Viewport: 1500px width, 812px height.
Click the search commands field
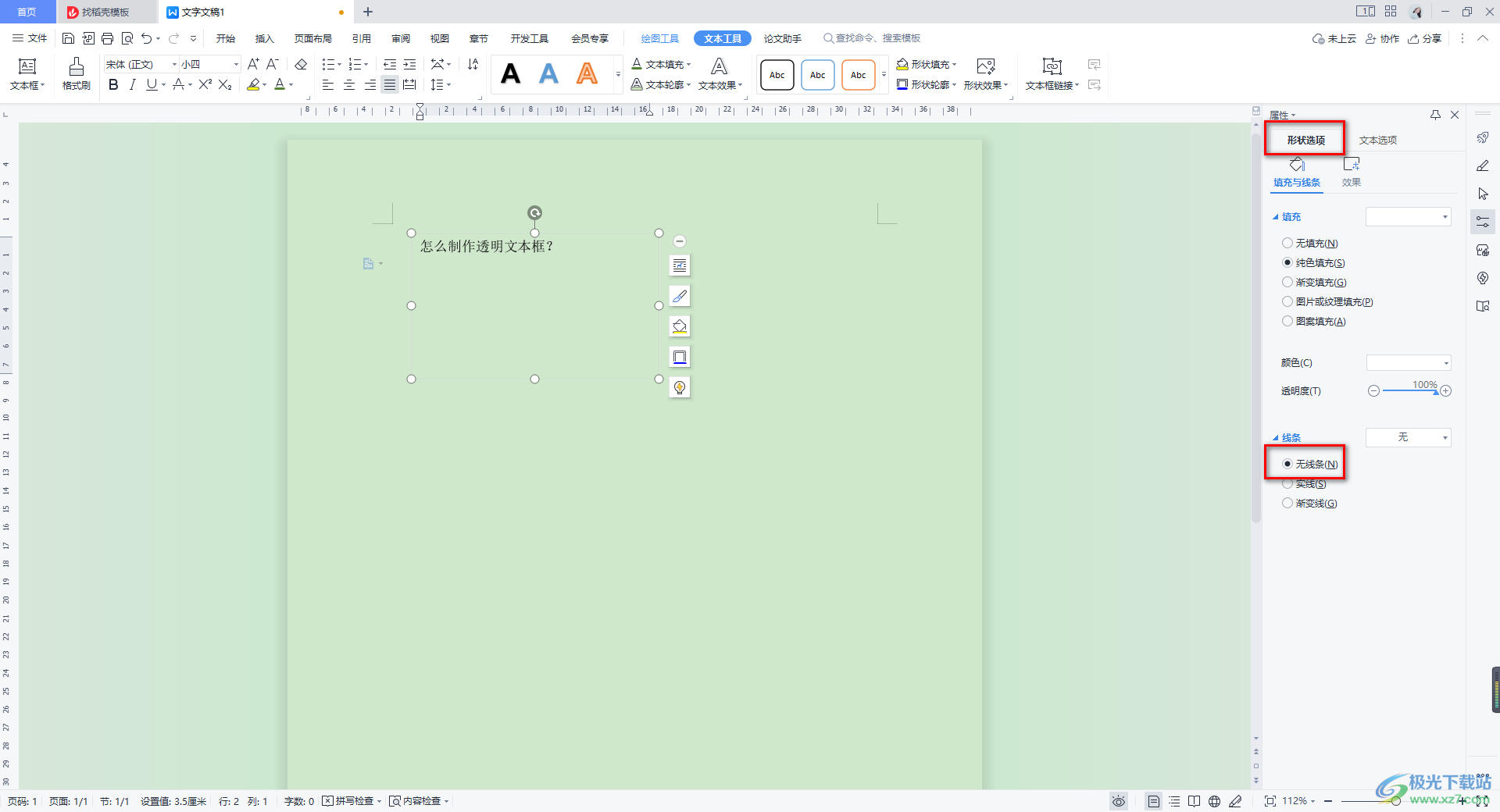tap(872, 38)
